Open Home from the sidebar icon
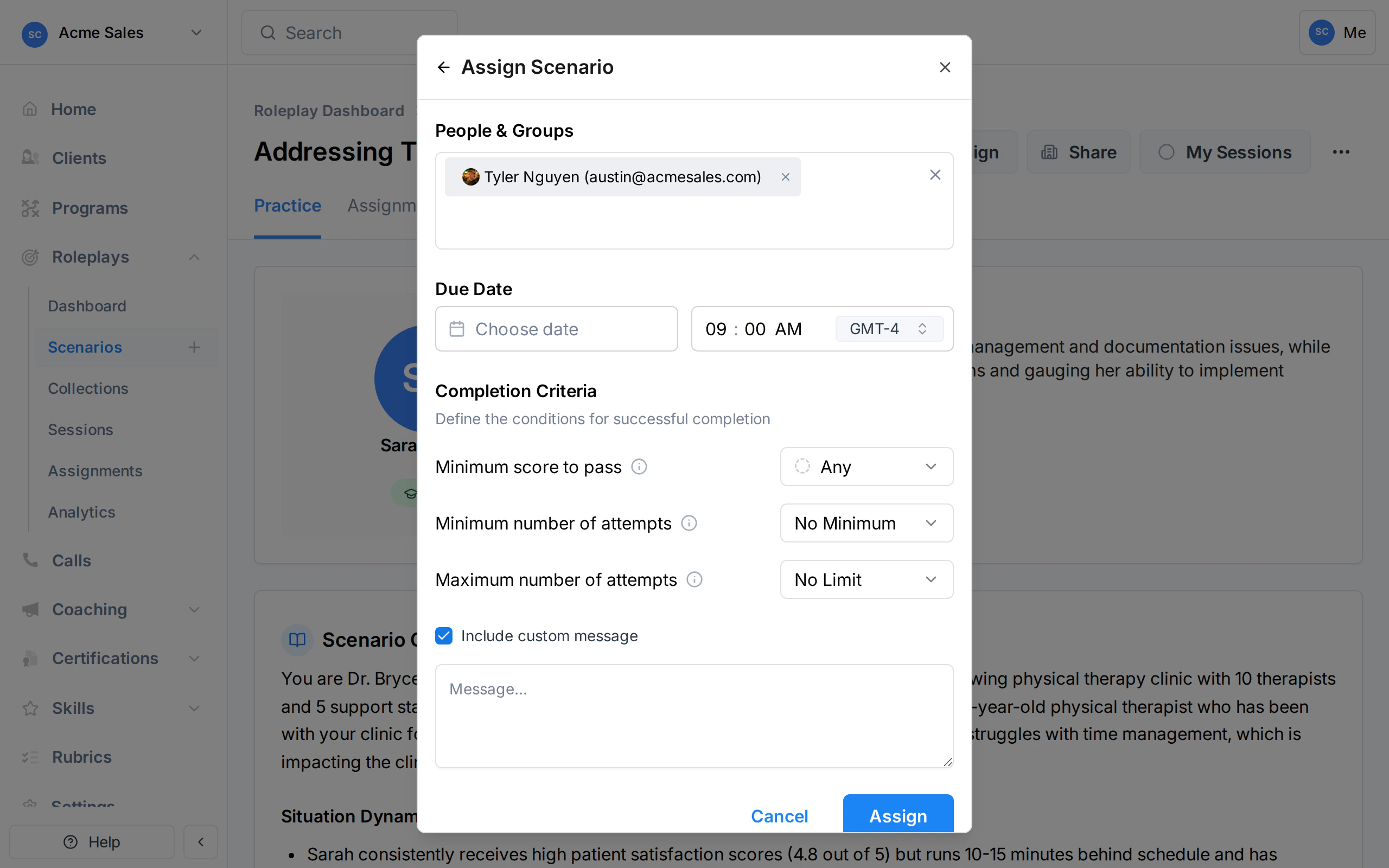 [x=29, y=108]
